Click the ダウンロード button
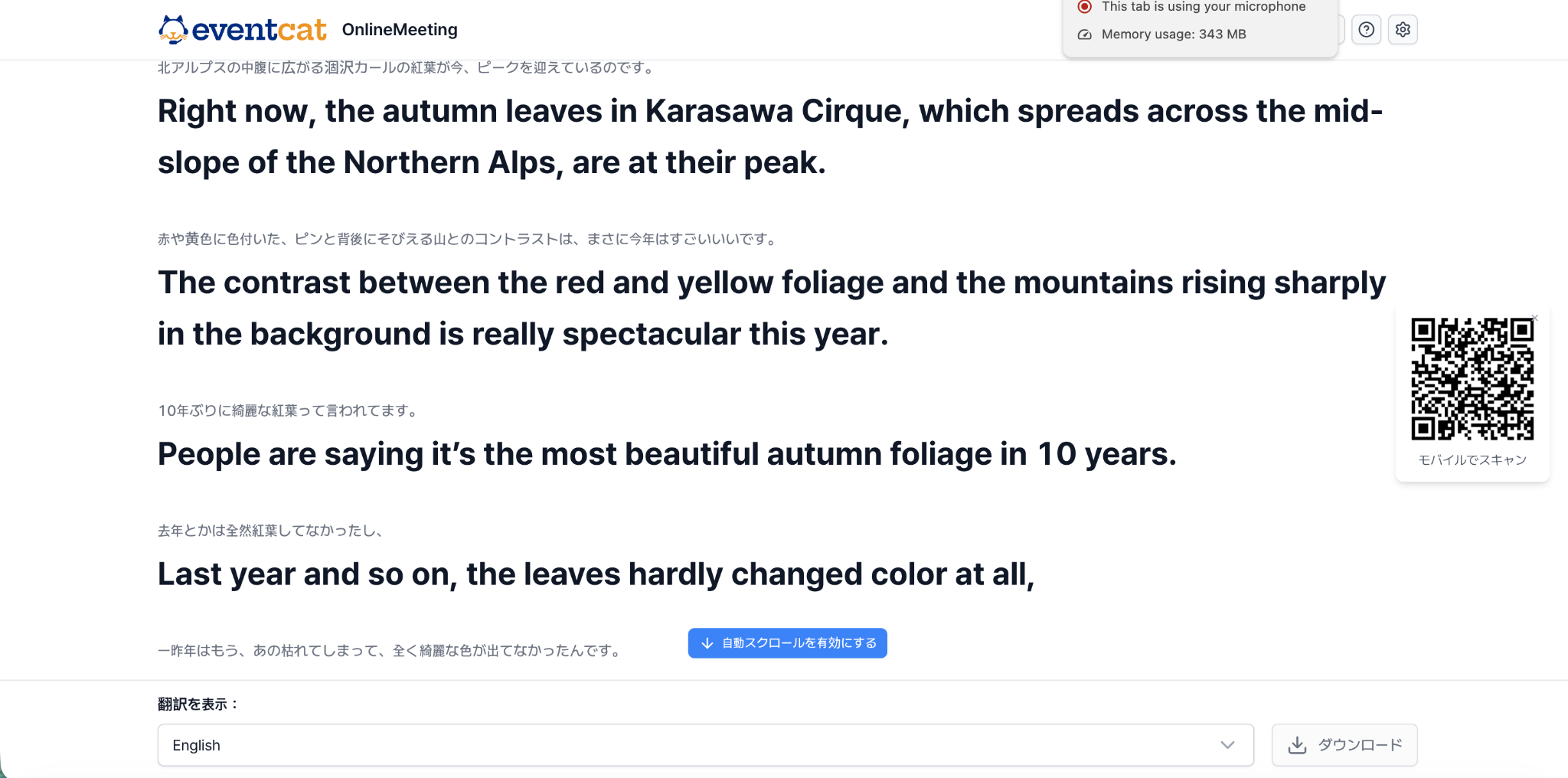1568x778 pixels. point(1344,745)
